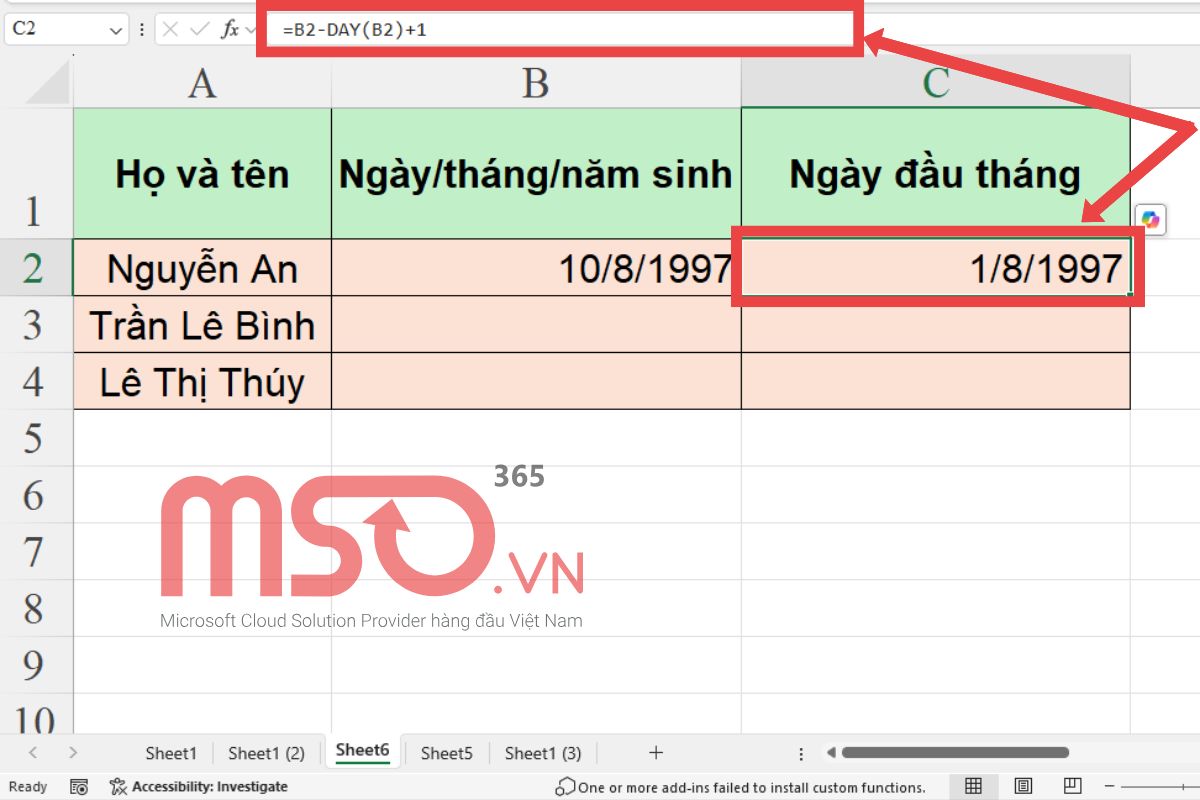Select the cell with 10/8/1997
The height and width of the screenshot is (800, 1200).
(x=536, y=268)
